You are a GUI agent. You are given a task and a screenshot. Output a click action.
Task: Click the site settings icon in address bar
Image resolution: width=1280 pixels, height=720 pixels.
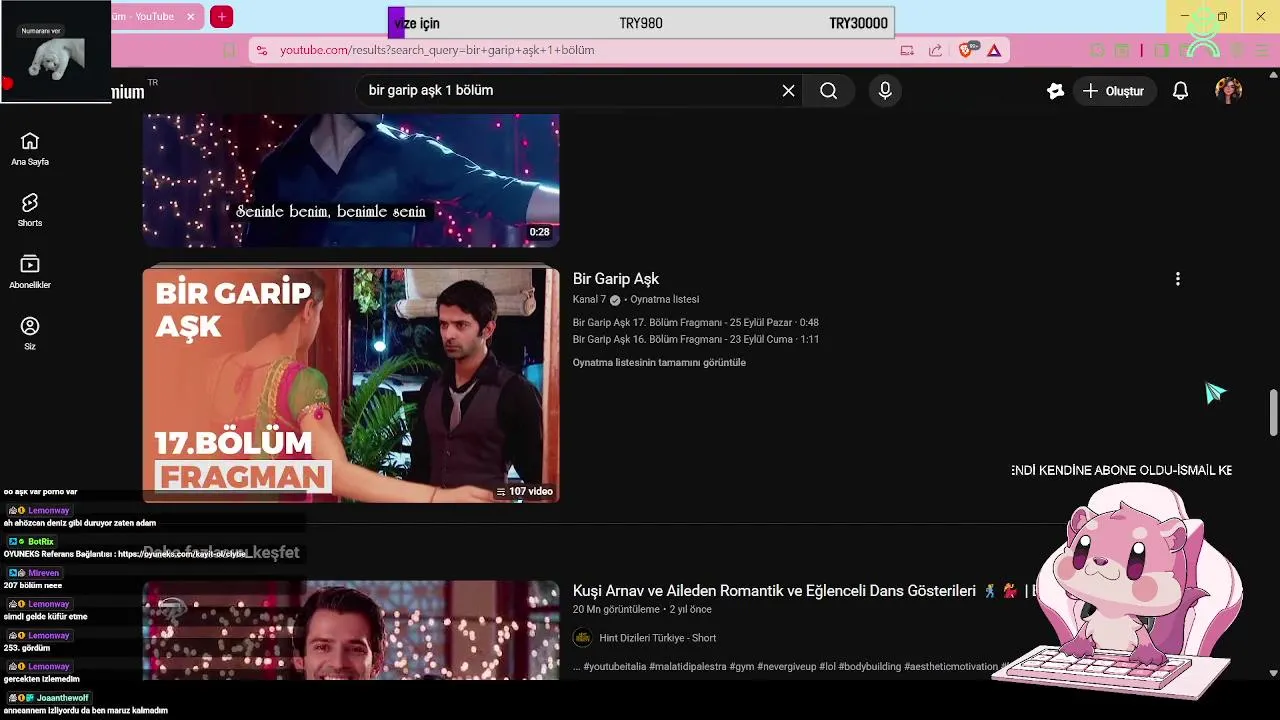tap(260, 50)
